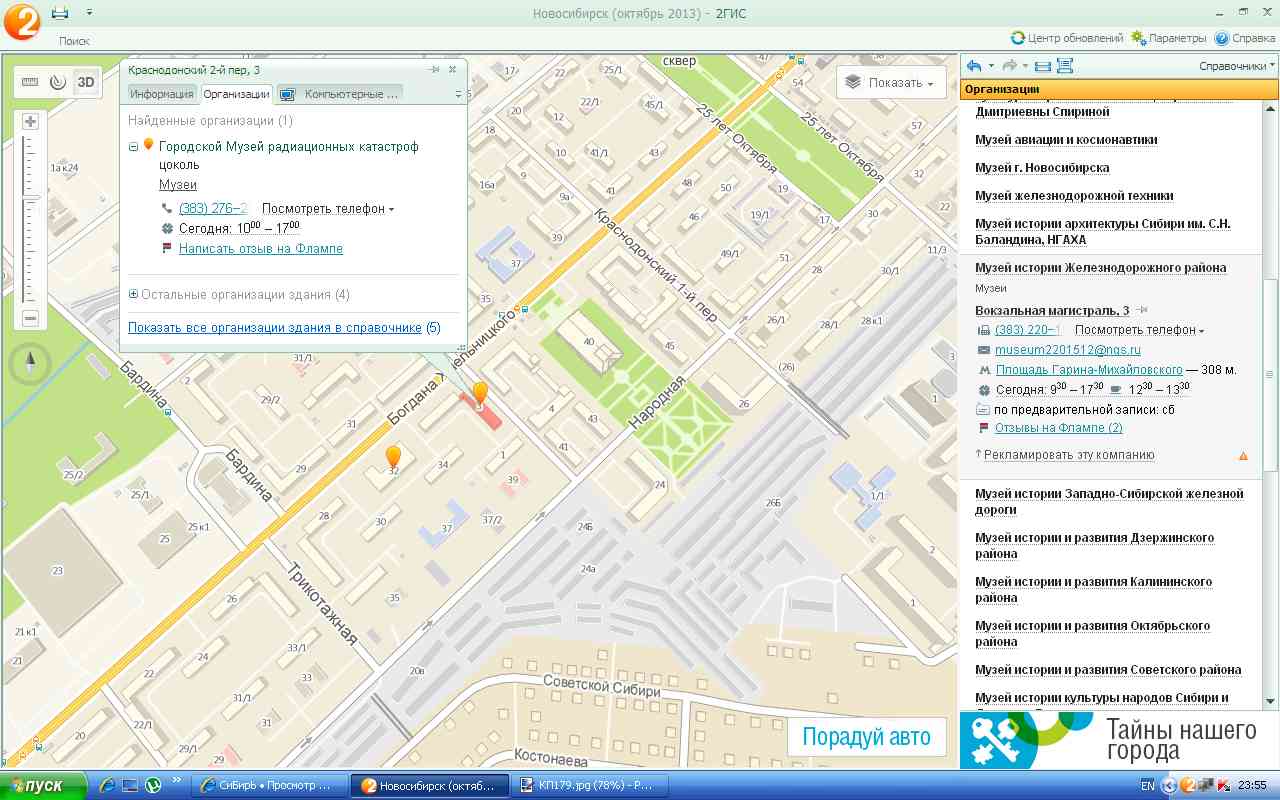The width and height of the screenshot is (1280, 800).
Task: Click the orange warning triangle icon
Action: [1243, 456]
